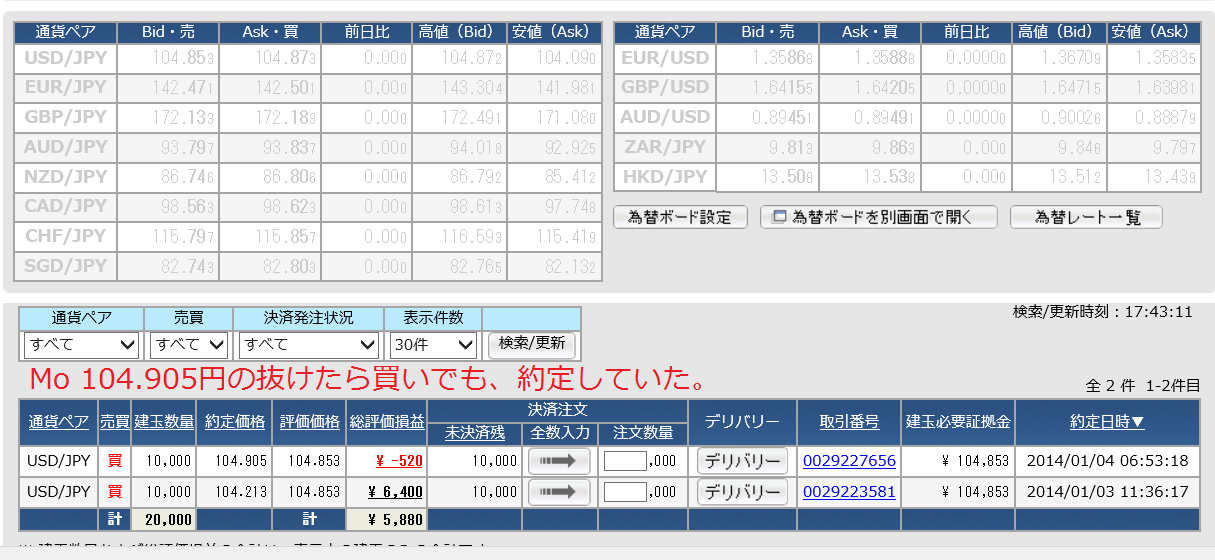This screenshot has height=560, width=1215.
Task: Open the 通貨ペア filter dropdown
Action: click(x=81, y=345)
